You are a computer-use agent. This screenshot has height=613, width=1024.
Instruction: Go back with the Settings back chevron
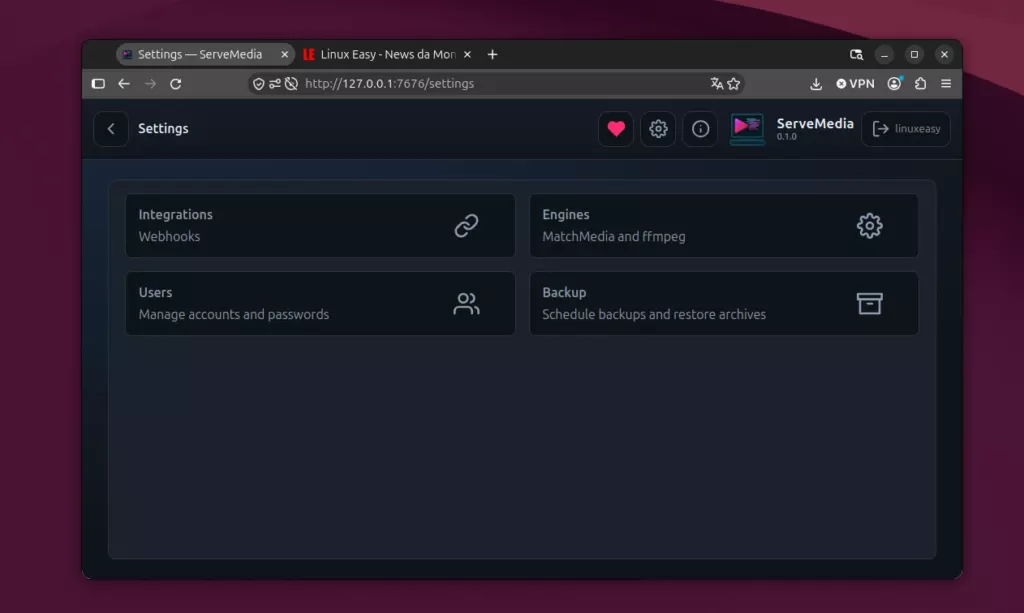pos(111,129)
